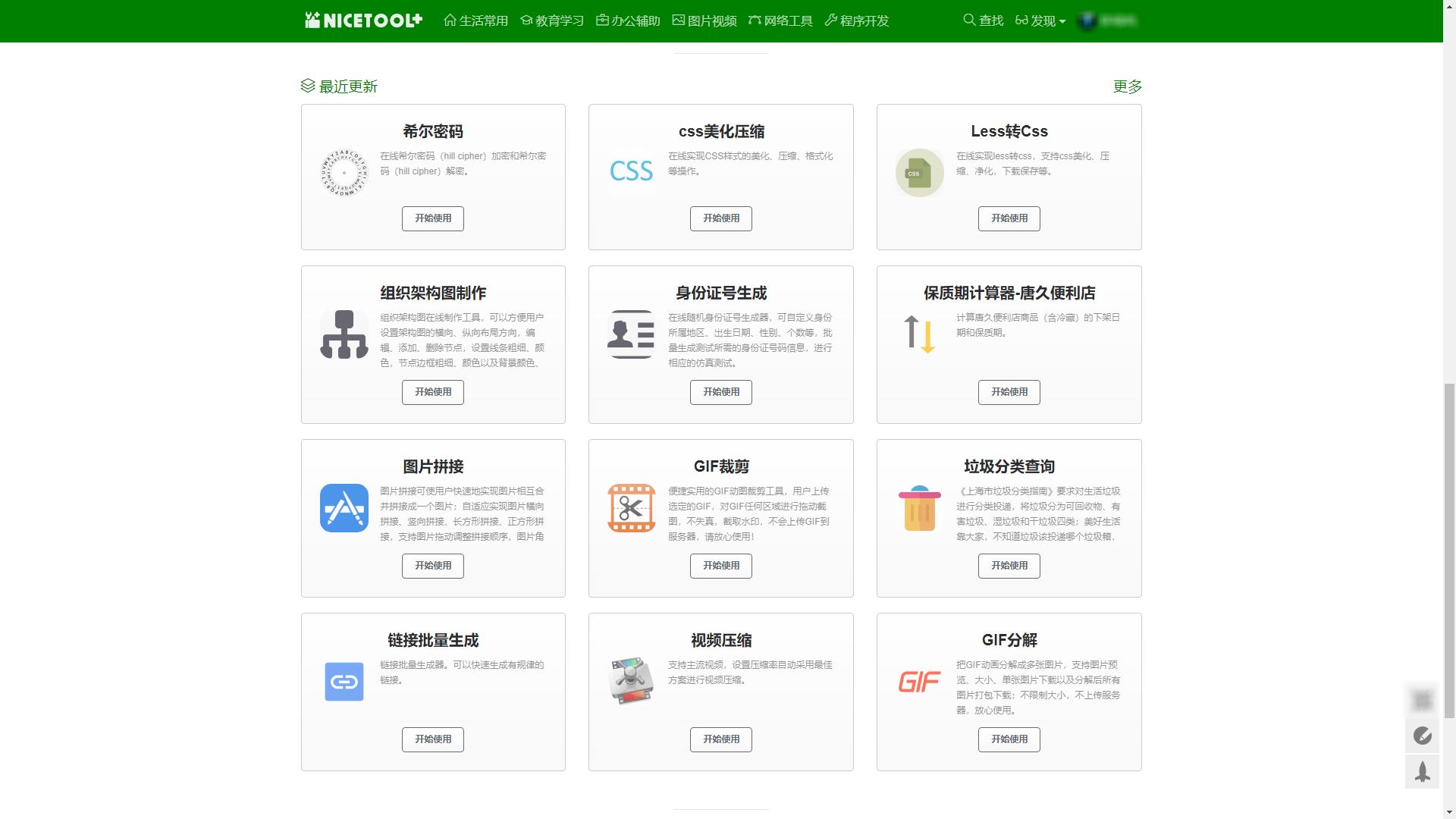Open the 程序开发 navigation menu
The height and width of the screenshot is (819, 1456).
(x=855, y=20)
